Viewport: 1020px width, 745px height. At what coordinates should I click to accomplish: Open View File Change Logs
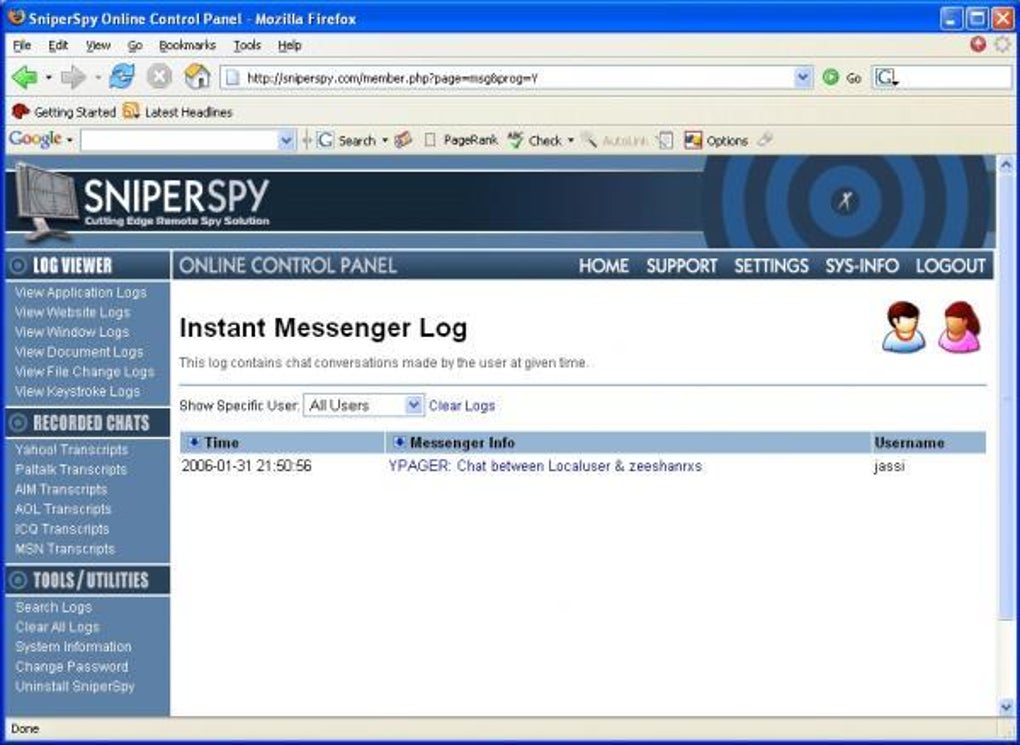point(85,372)
